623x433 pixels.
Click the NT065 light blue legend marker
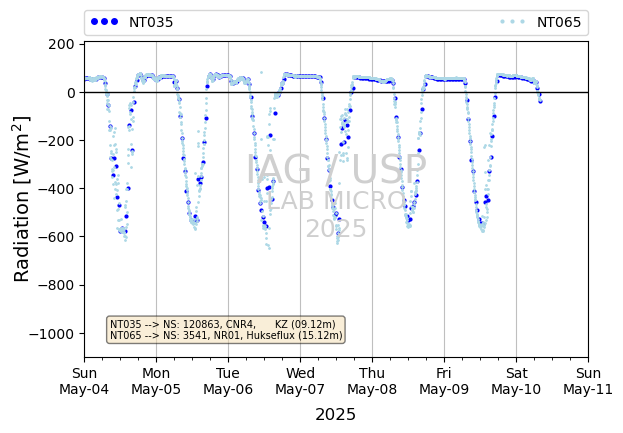point(513,22)
